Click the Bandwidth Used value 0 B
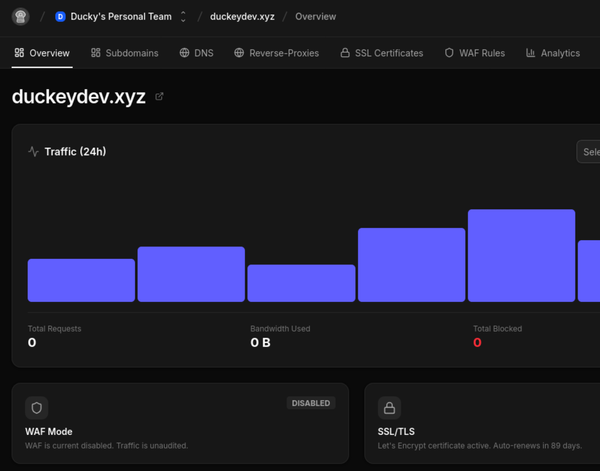The width and height of the screenshot is (600, 471). tap(261, 342)
